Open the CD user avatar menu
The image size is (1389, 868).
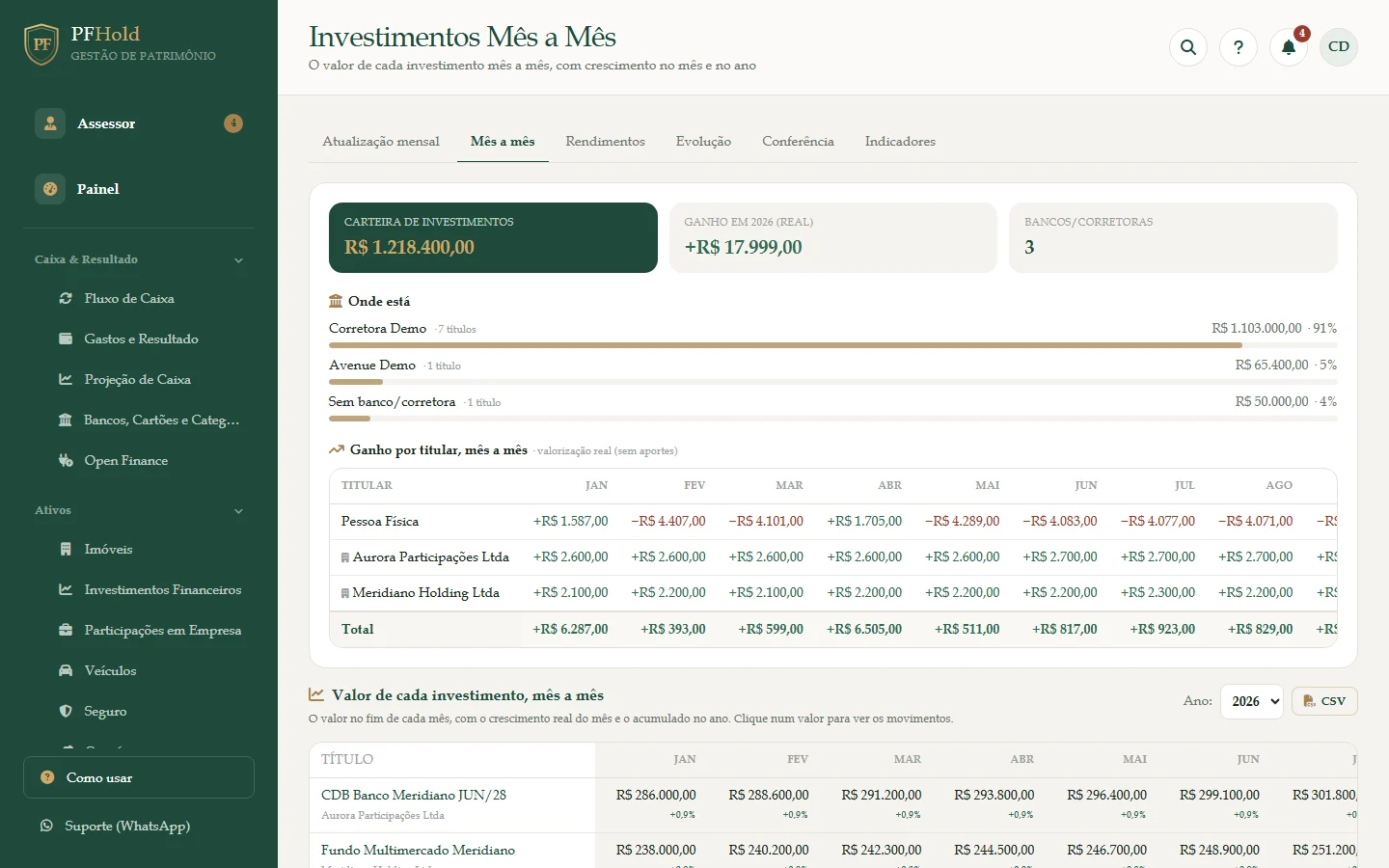[1339, 46]
